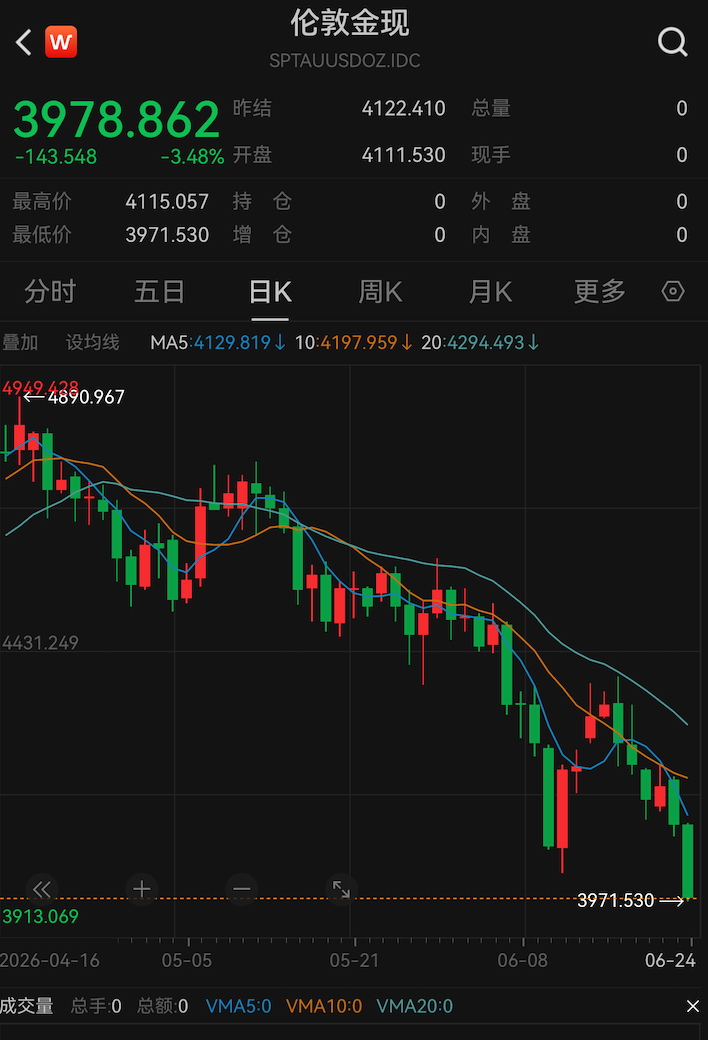Jump back with double-left-arrow chart button
The width and height of the screenshot is (708, 1040).
tap(42, 889)
